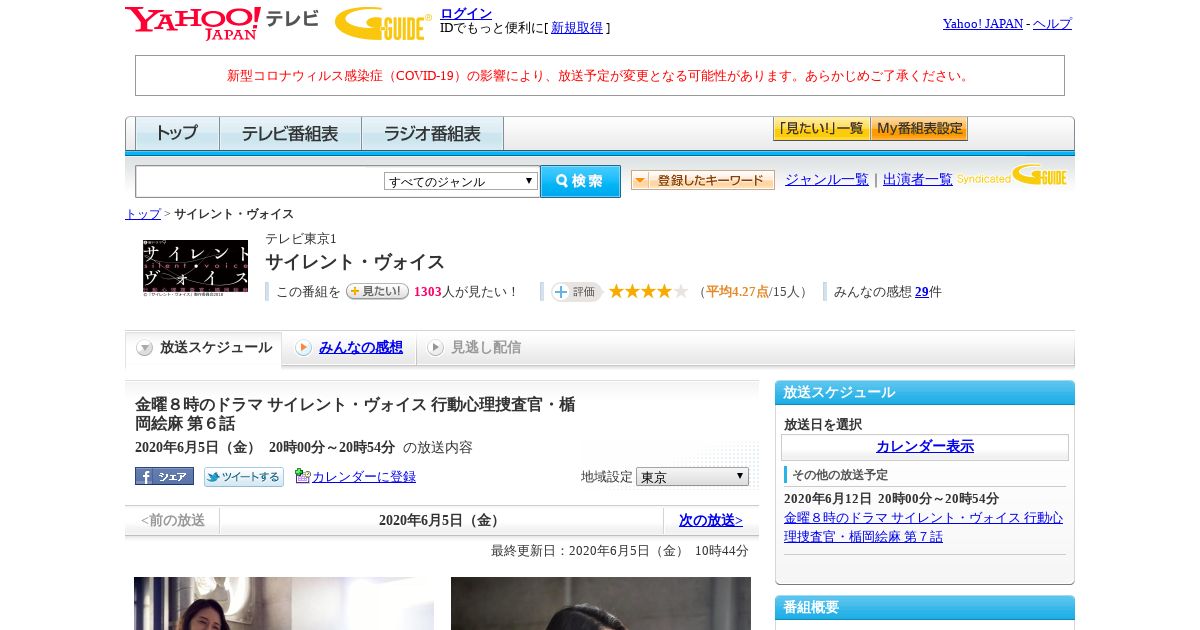Open the トップ navigation tab

pyautogui.click(x=176, y=133)
